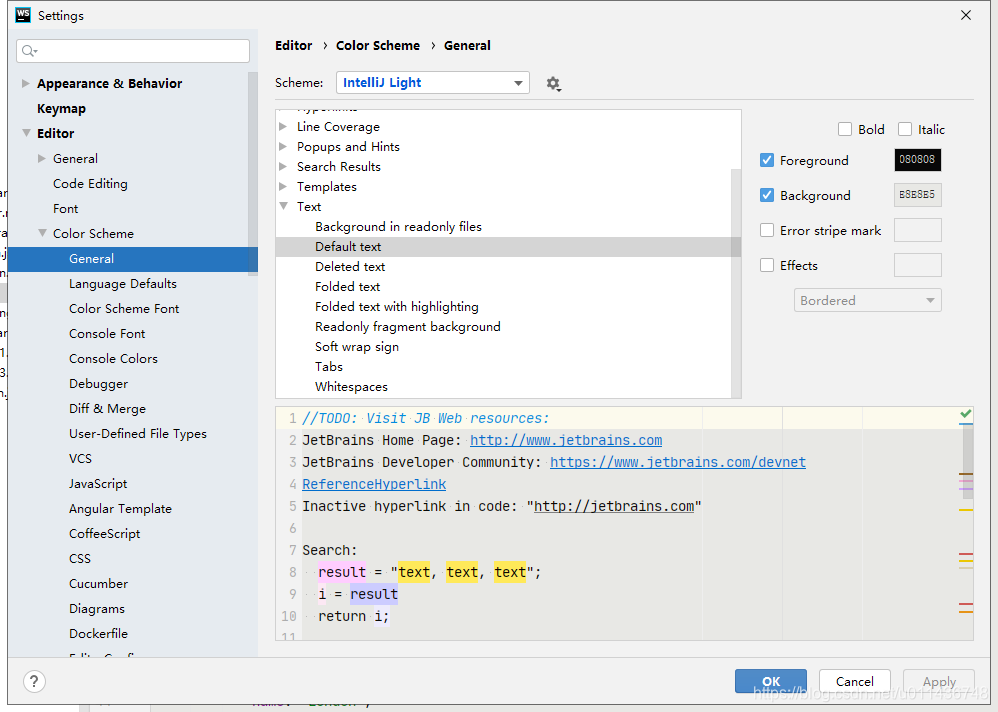The height and width of the screenshot is (712, 998).
Task: Select Console Colors in the sidebar
Action: (x=113, y=358)
